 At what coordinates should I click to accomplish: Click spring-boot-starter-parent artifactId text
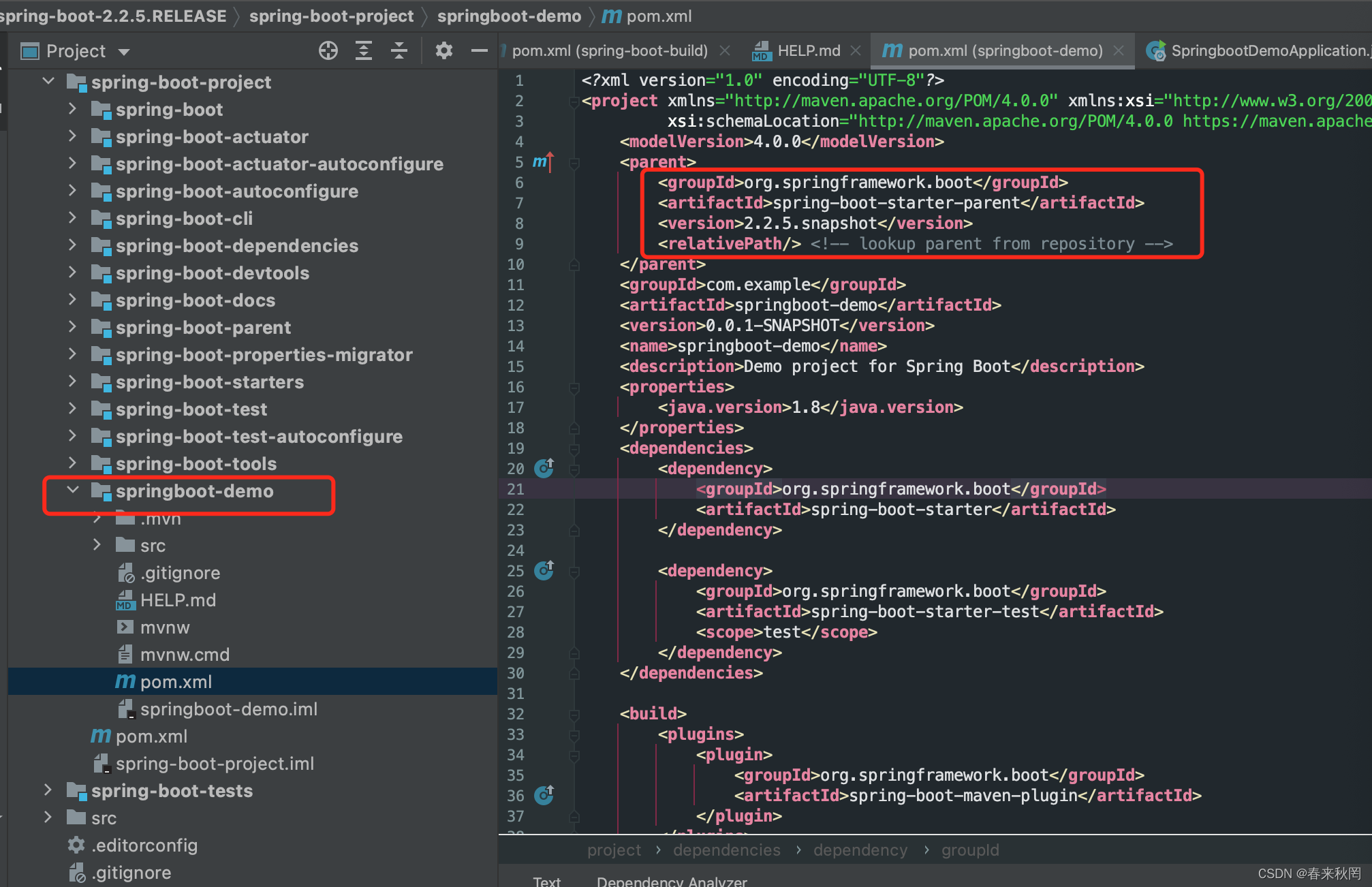897,203
